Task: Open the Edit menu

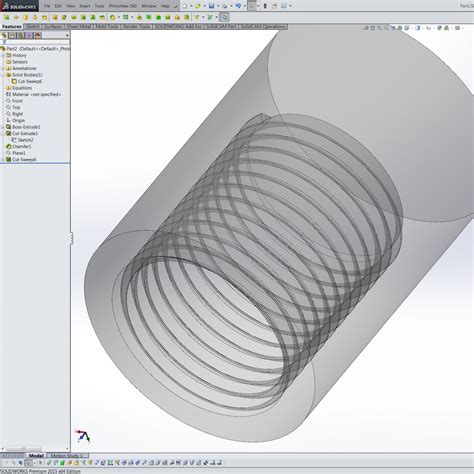Action: 58,6
